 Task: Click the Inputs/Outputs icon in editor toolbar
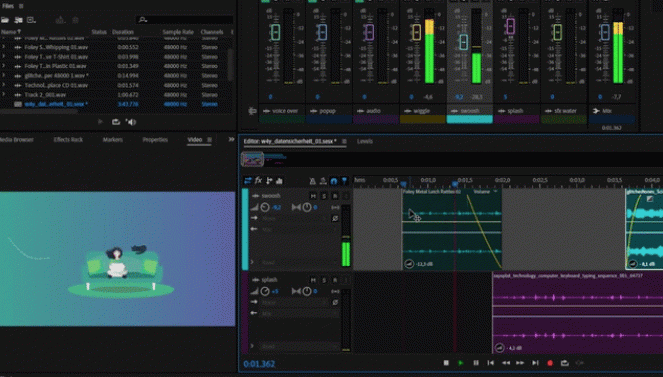[248, 181]
